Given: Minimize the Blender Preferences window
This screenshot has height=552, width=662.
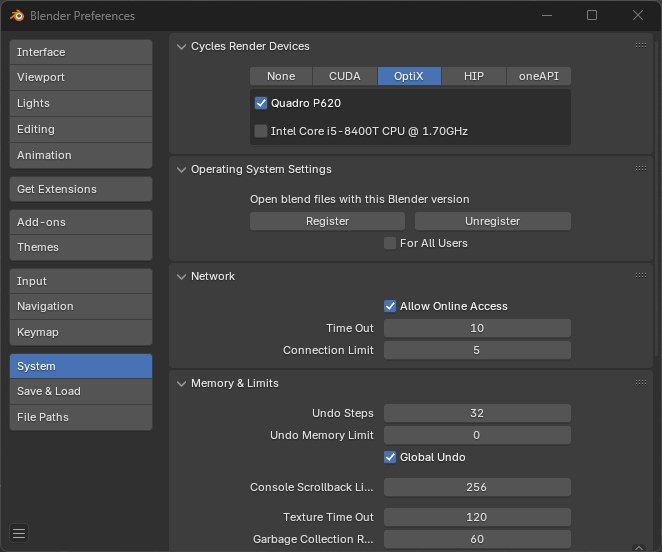Looking at the screenshot, I should [547, 15].
